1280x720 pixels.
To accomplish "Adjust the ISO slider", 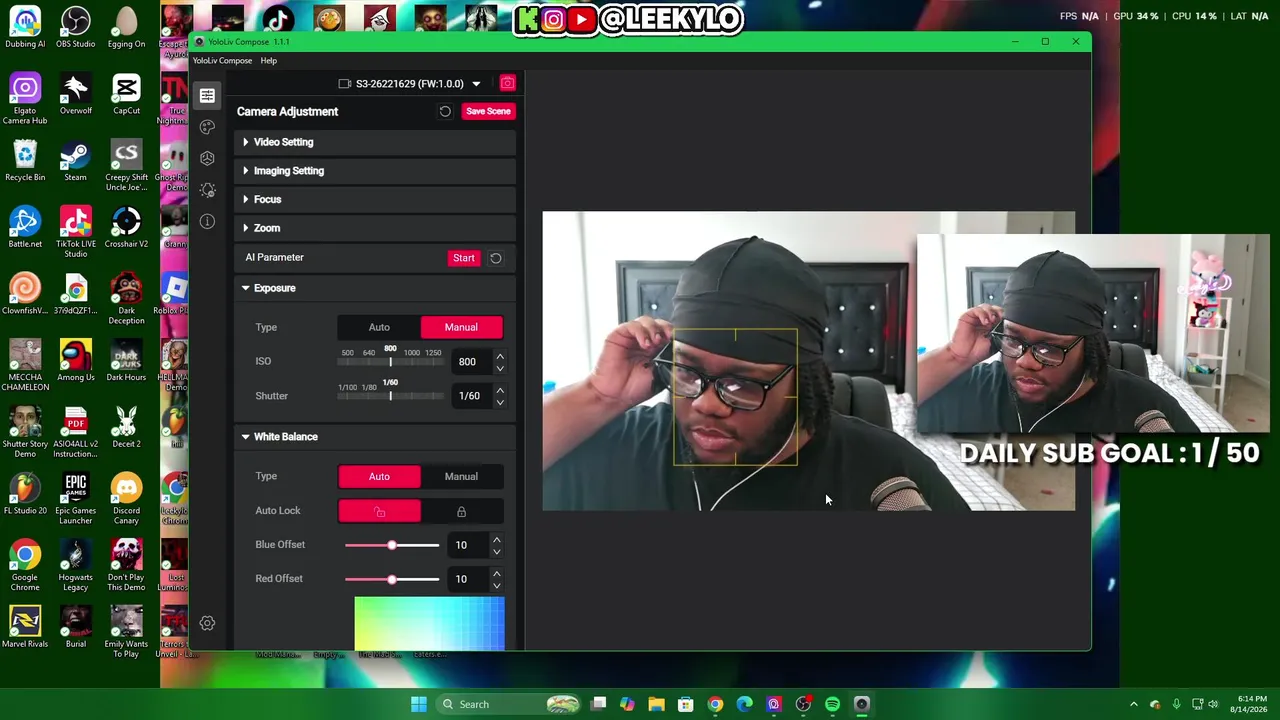I will pos(391,361).
